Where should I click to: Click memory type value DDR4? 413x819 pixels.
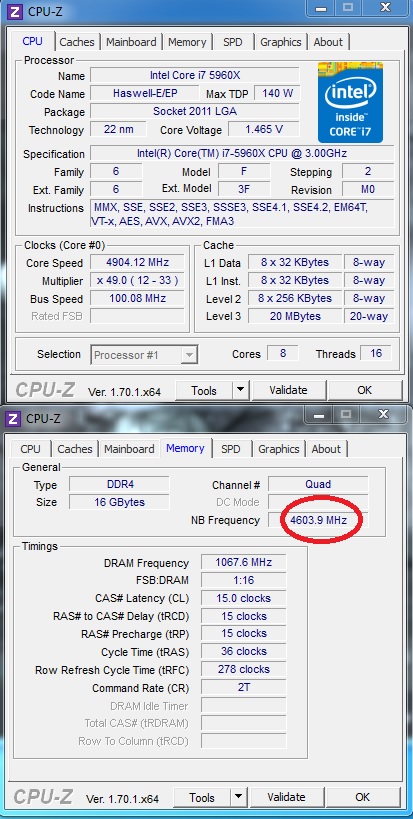[x=120, y=484]
